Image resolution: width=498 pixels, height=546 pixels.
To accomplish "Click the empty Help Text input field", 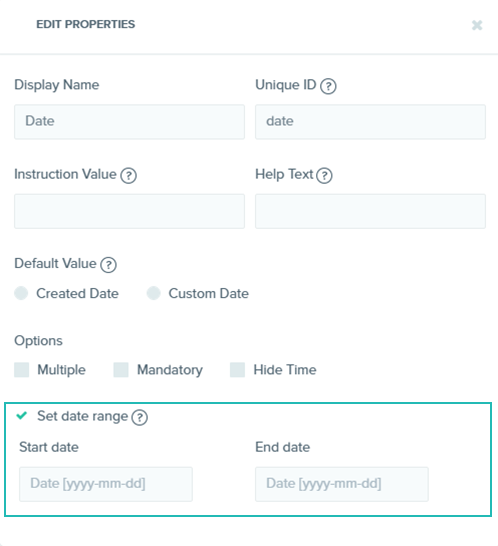I will (370, 211).
